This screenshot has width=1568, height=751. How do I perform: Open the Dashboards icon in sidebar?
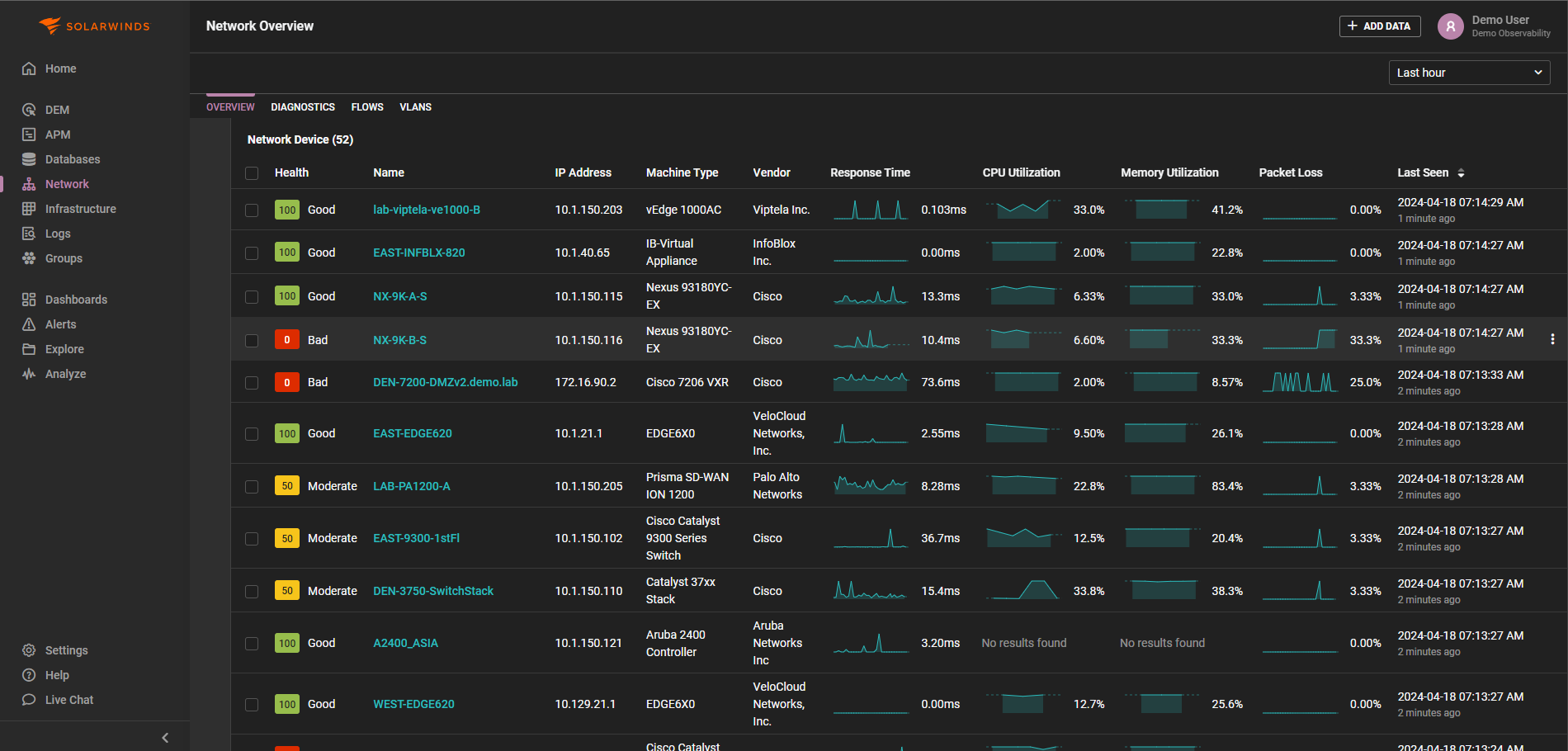29,300
